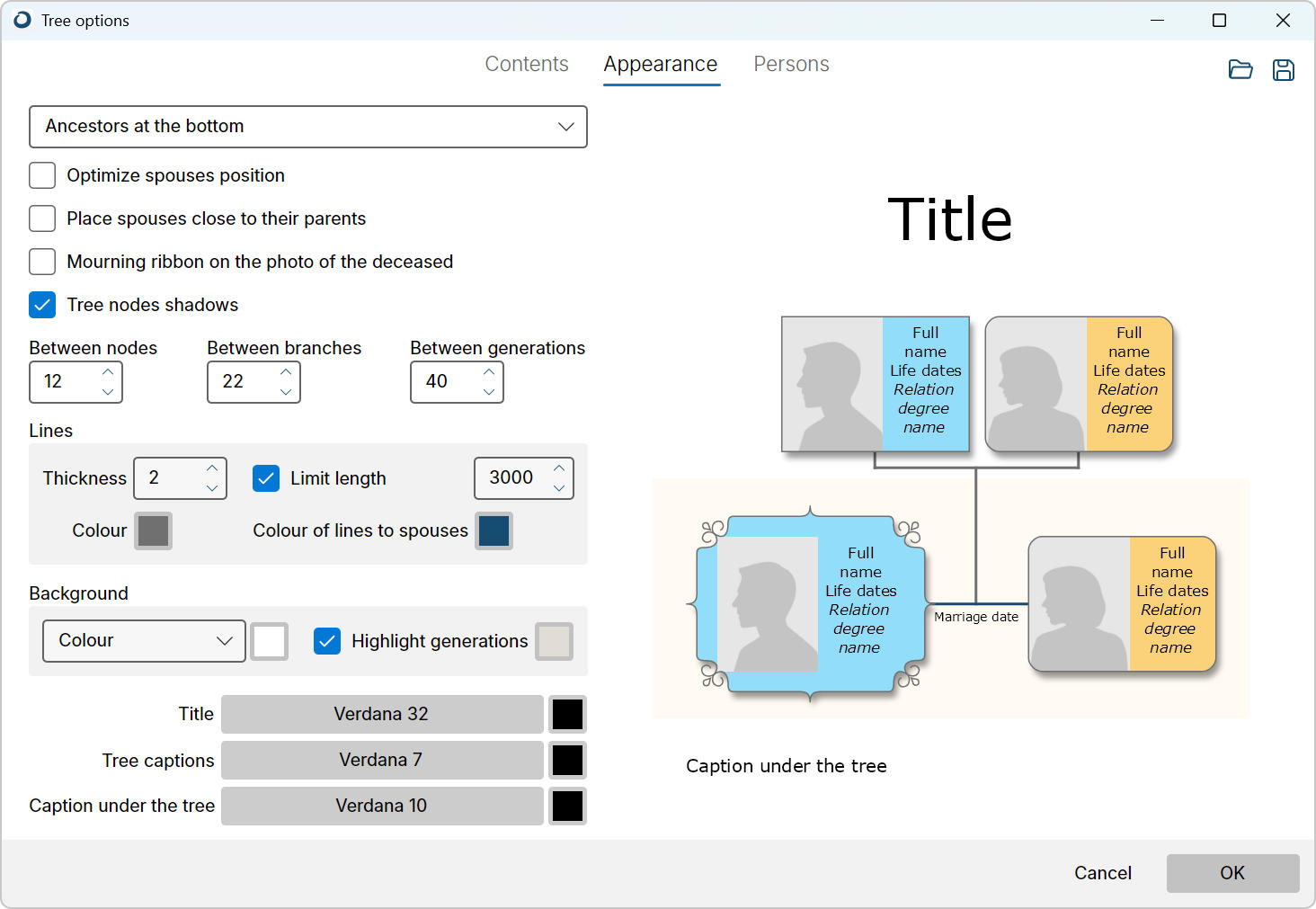The image size is (1316, 909).
Task: Enable Mourning ribbon on the photo of deceased
Action: 42,262
